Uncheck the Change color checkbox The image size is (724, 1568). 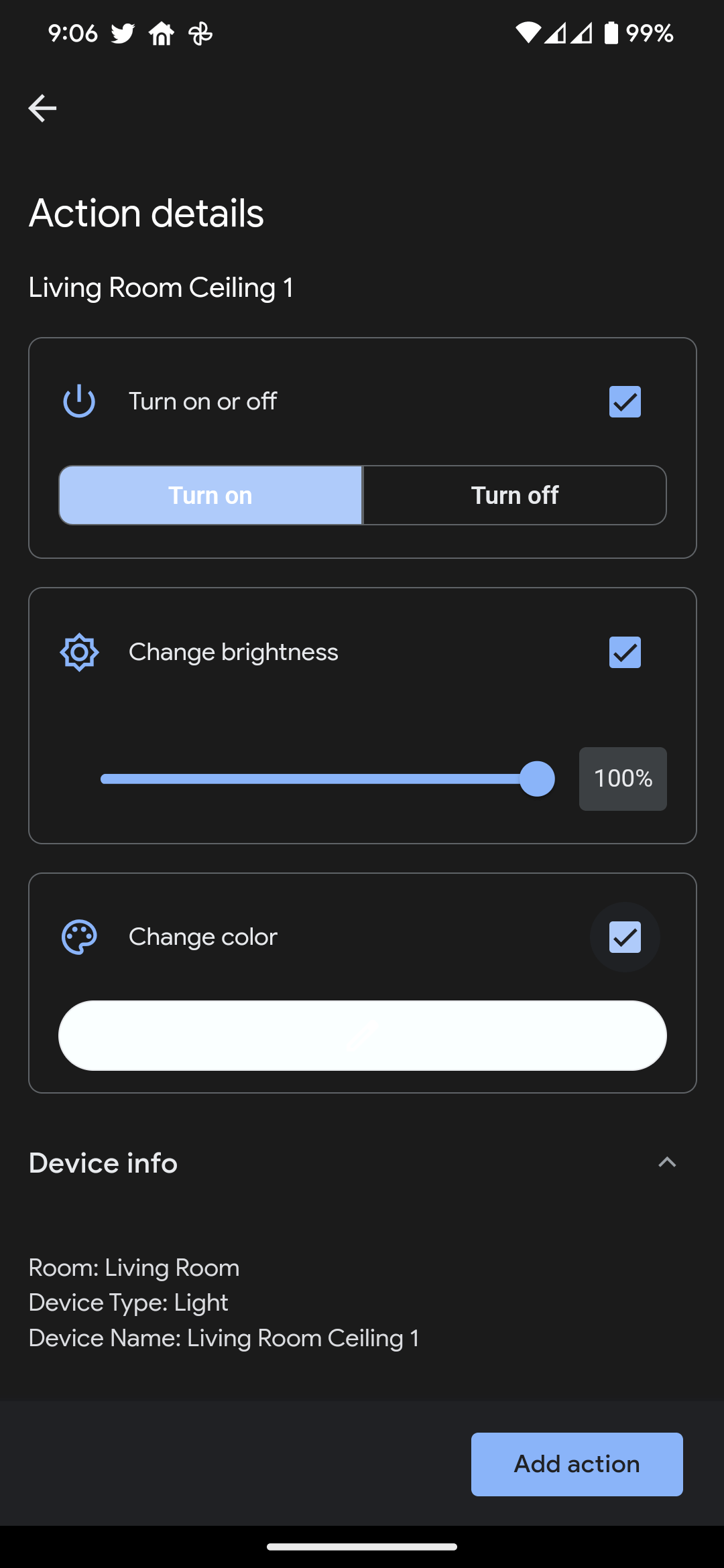click(x=624, y=936)
